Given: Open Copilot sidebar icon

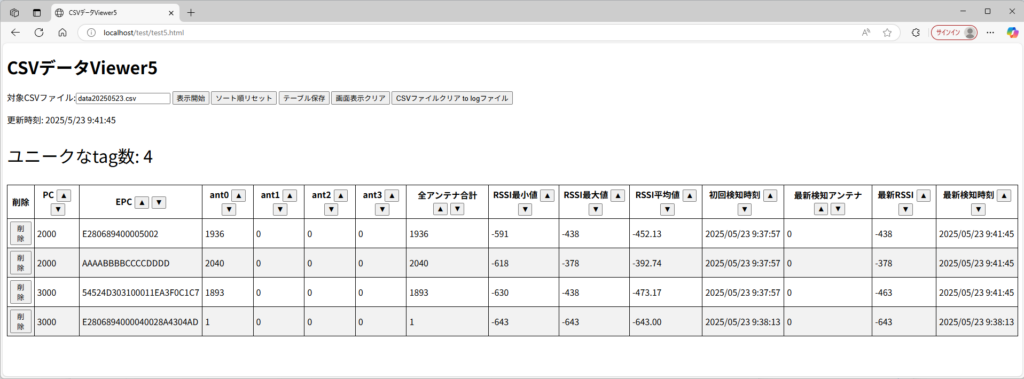Looking at the screenshot, I should click(x=1012, y=32).
